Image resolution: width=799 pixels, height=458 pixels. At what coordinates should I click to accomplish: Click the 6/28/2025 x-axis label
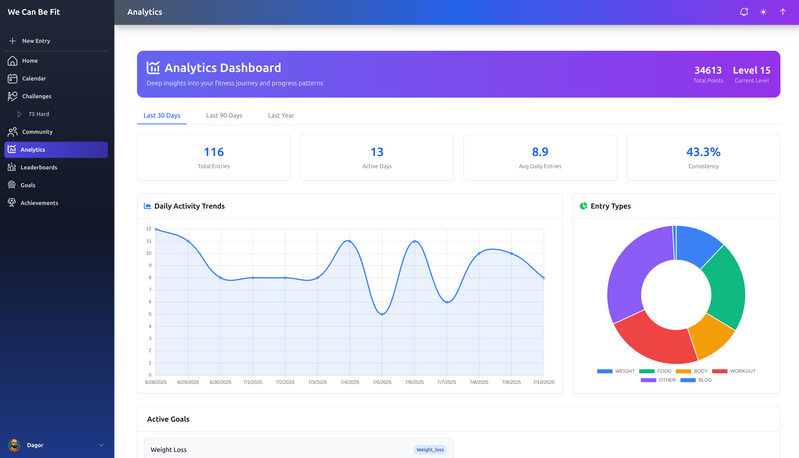click(x=155, y=382)
